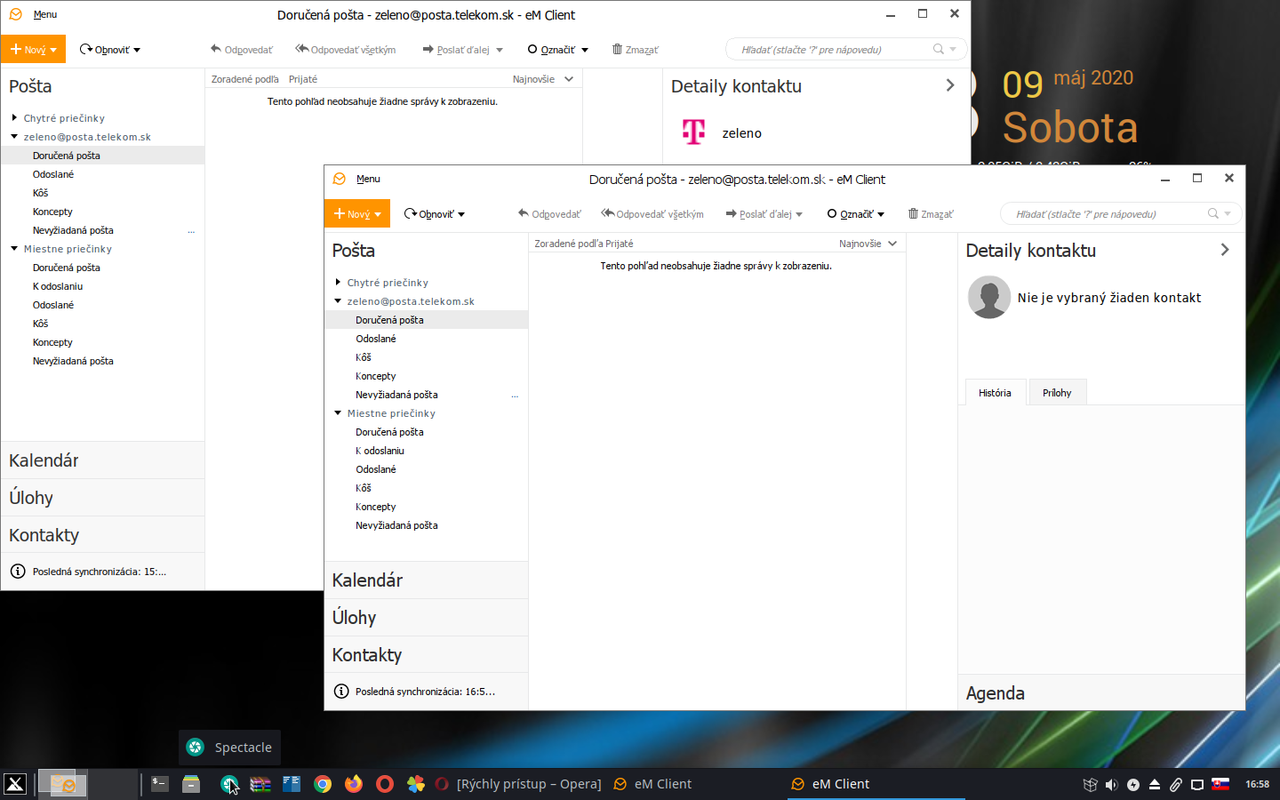1280x800 pixels.
Task: Open Kalendár section in back window
Action: pyautogui.click(x=103, y=460)
